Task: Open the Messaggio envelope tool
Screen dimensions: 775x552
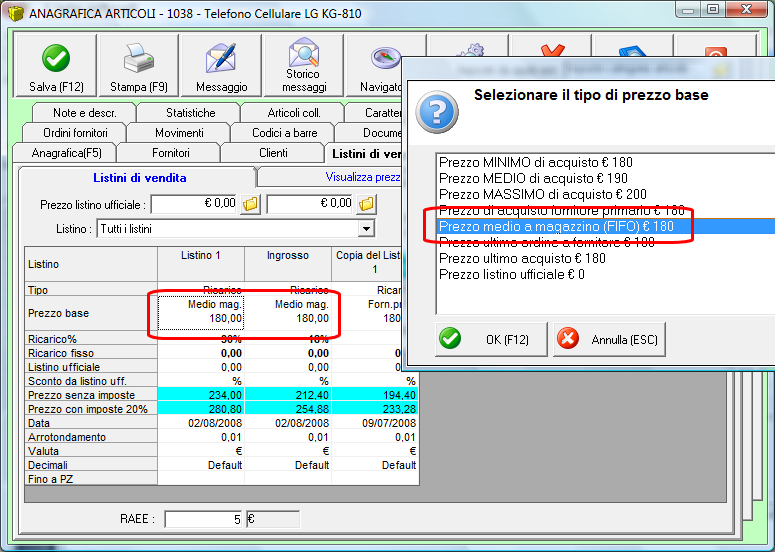Action: (221, 65)
